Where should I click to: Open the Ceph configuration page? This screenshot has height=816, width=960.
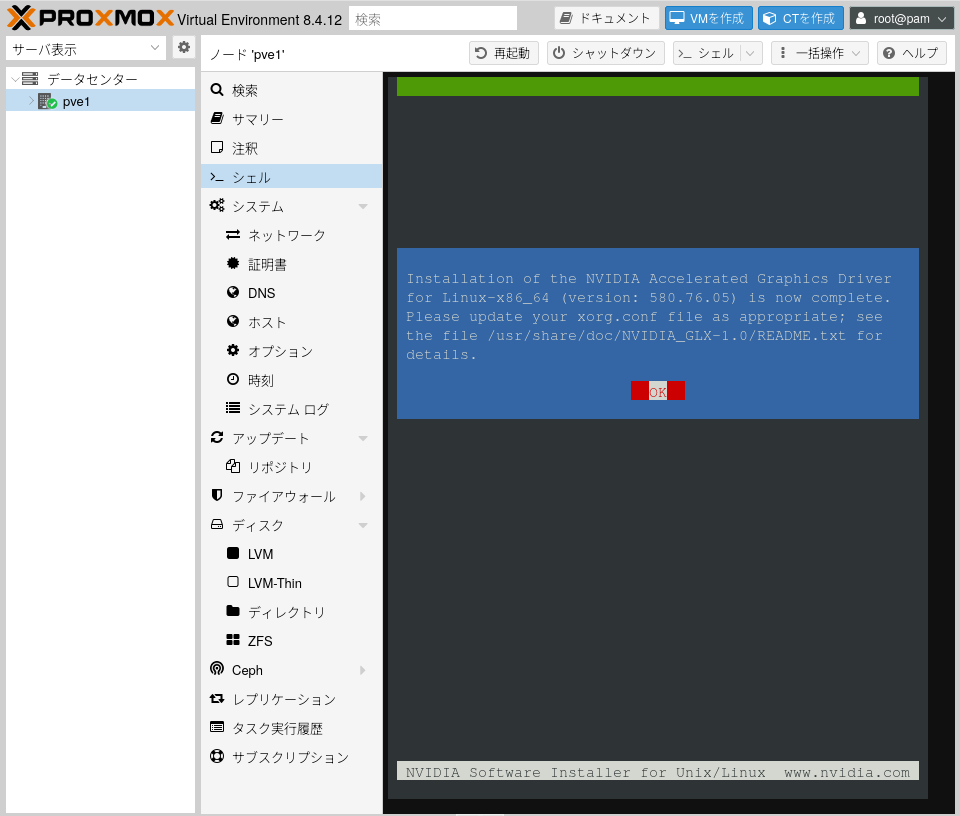point(247,670)
